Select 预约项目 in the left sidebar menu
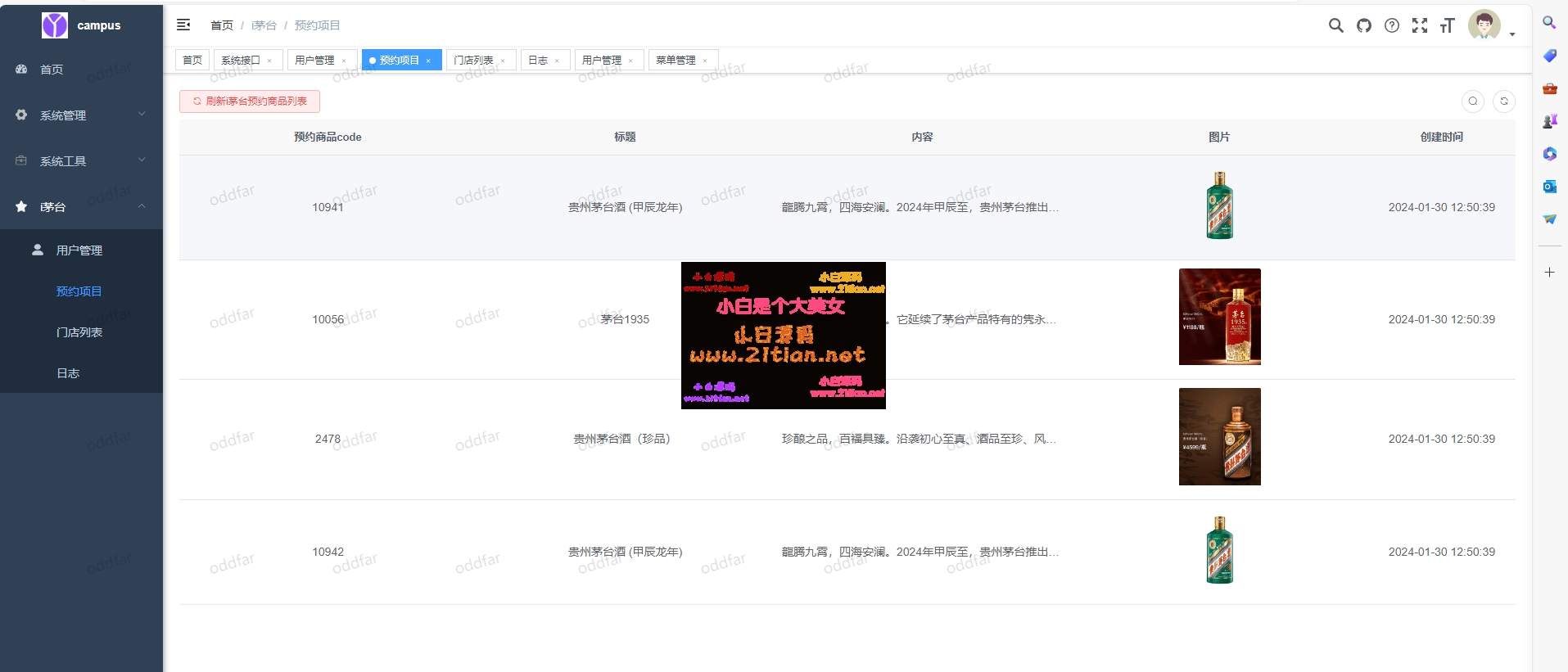1568x672 pixels. 81,291
